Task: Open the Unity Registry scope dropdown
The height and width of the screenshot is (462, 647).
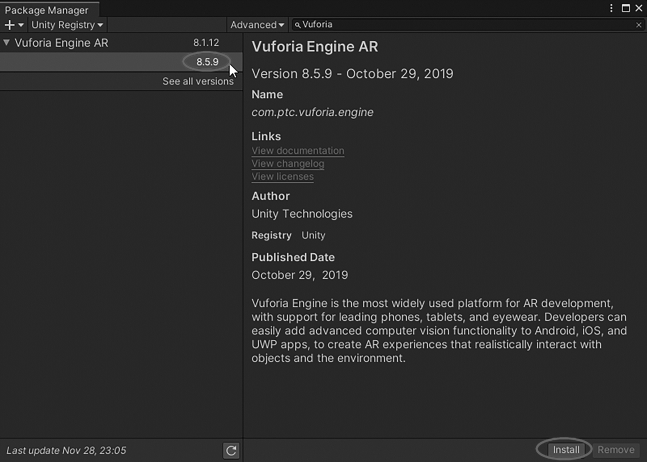Action: tap(67, 25)
